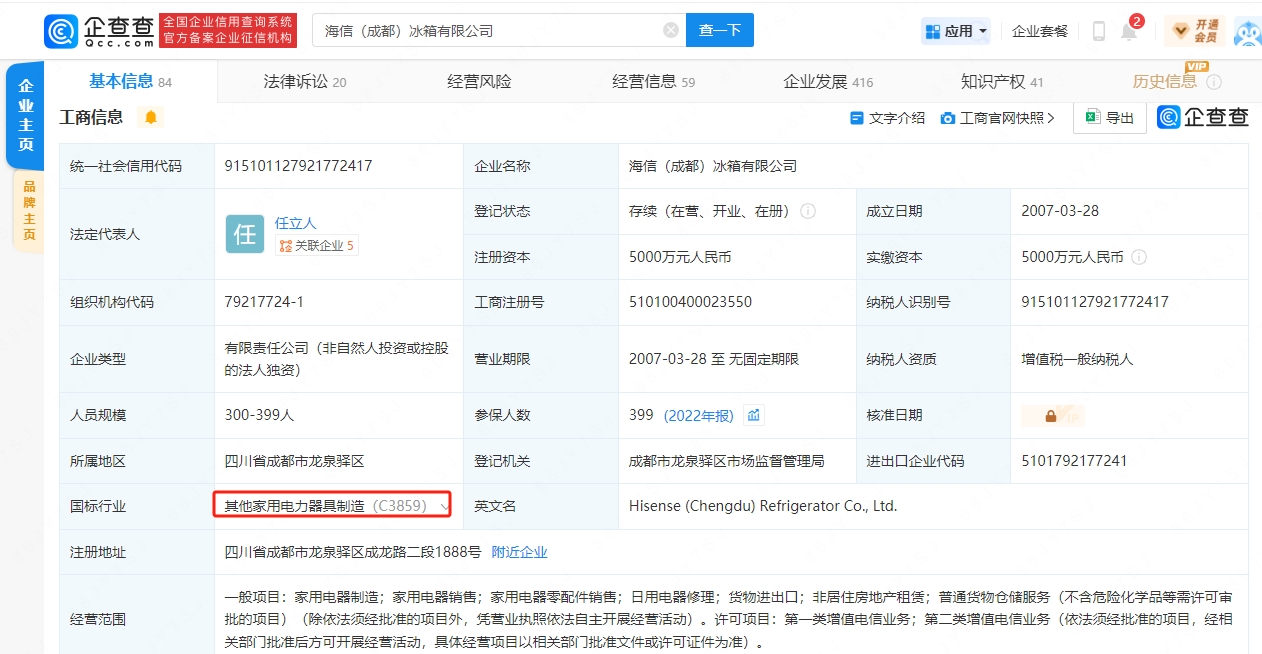Click the credit code 915101127921772417
1262x654 pixels.
click(298, 166)
